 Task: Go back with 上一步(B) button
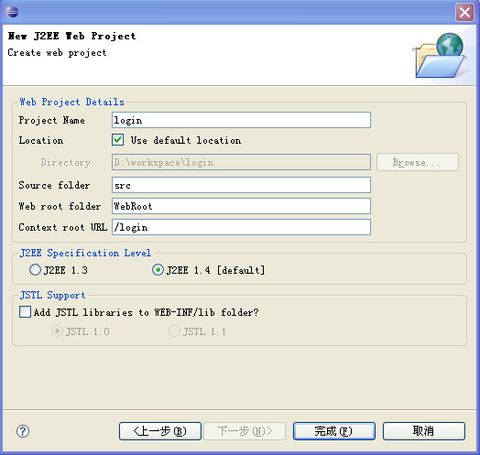point(160,431)
